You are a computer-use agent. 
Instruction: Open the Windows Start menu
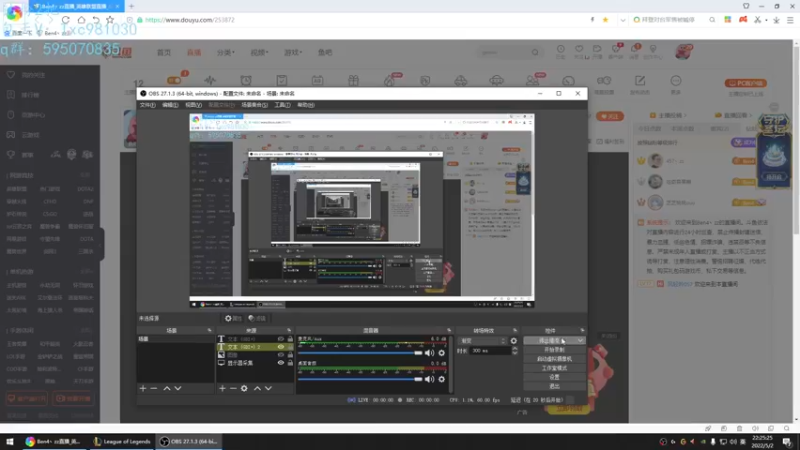(10, 442)
